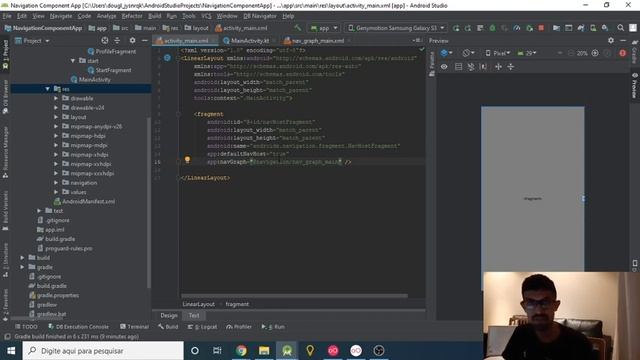
Task: Toggle the eye view options in Preview
Action: 444,67
